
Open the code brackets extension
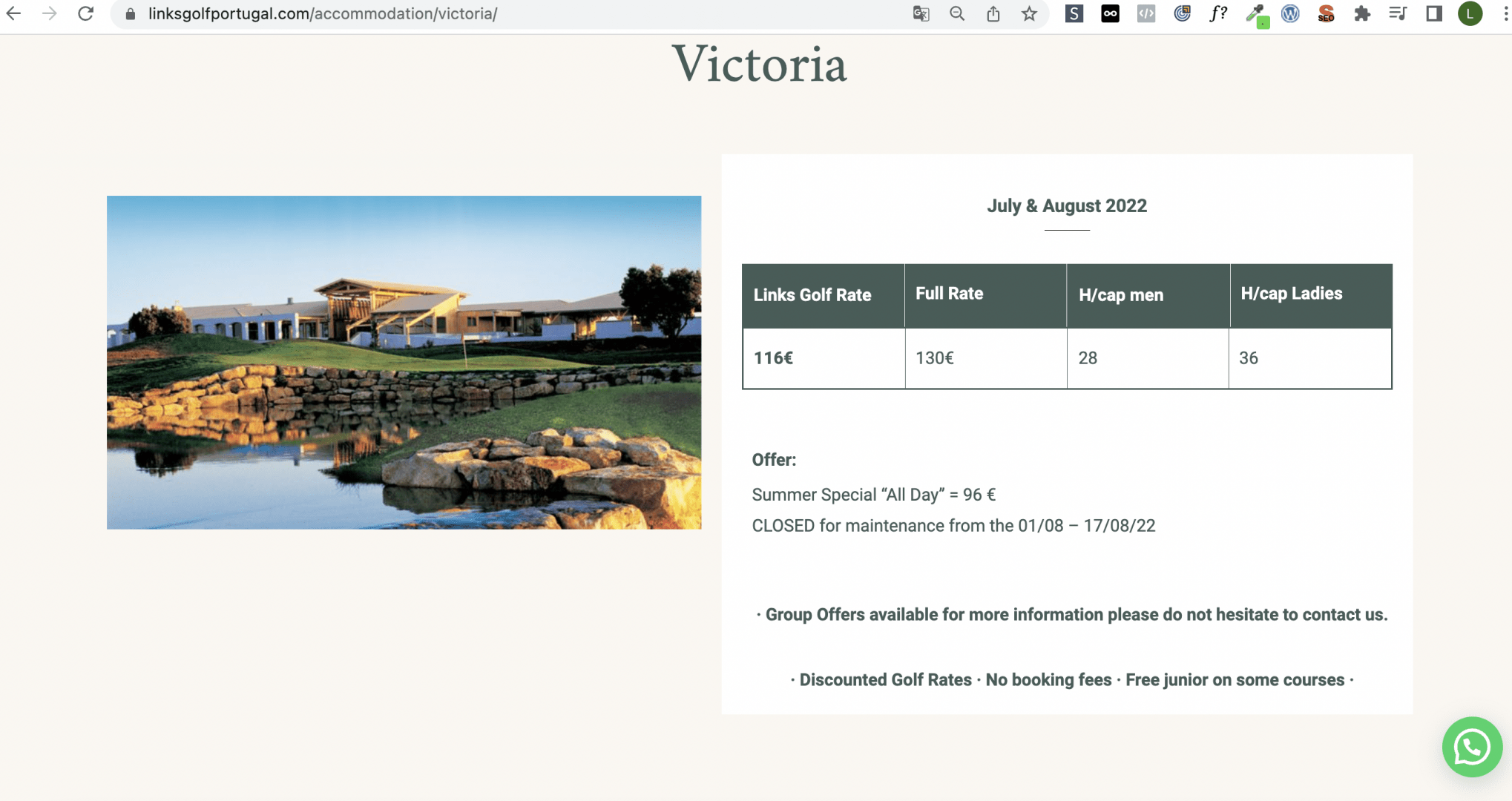click(x=1146, y=13)
